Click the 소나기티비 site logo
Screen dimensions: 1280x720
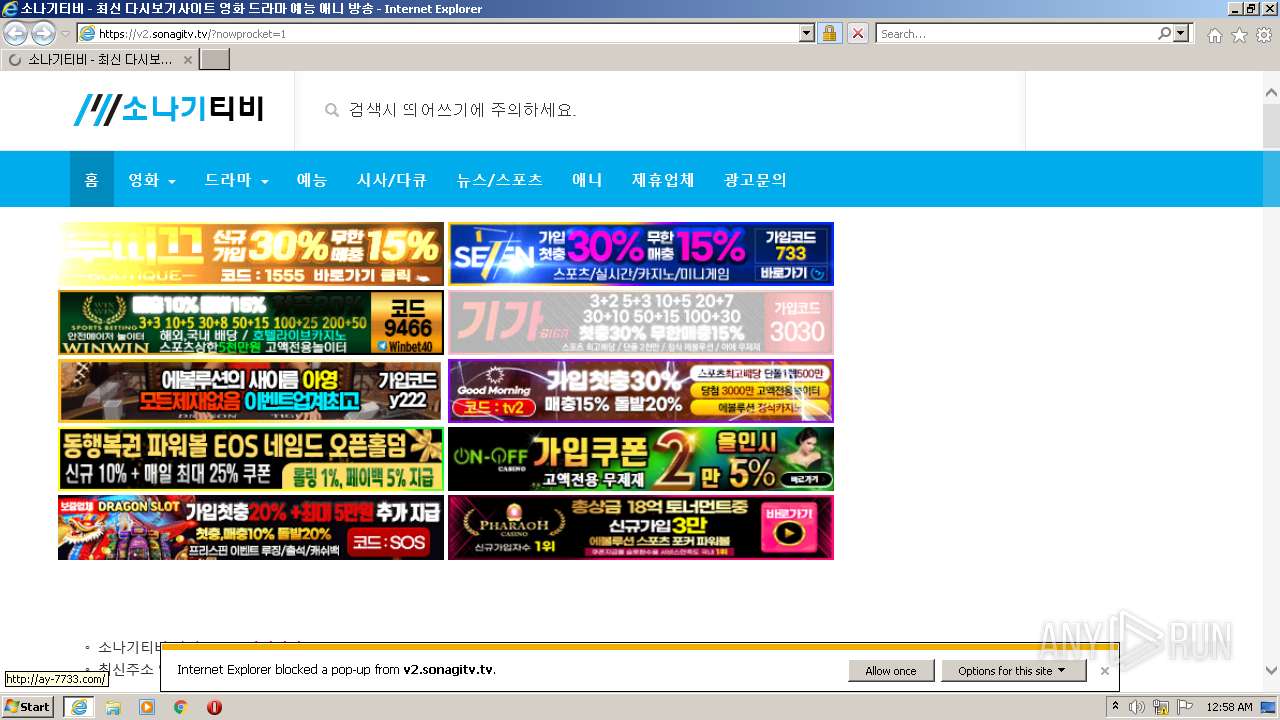(x=169, y=109)
